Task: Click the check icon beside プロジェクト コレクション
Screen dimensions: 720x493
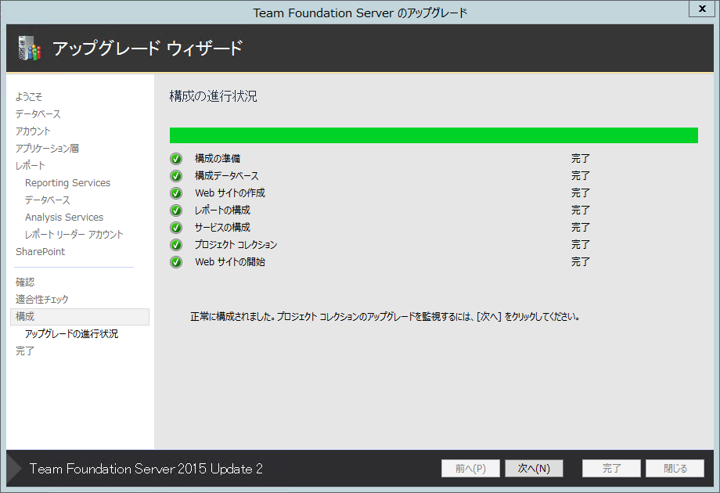Action: pyautogui.click(x=176, y=245)
